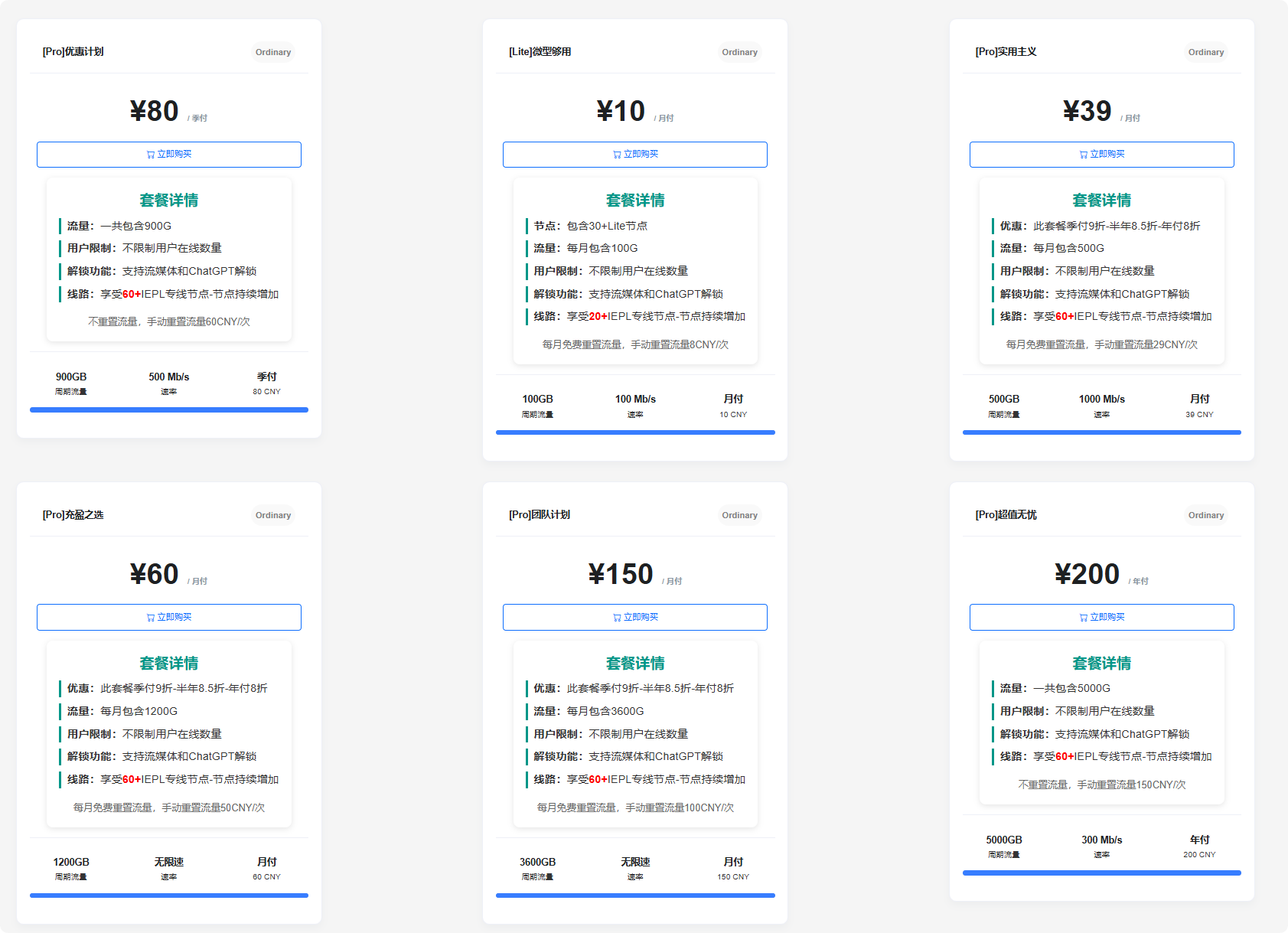
Task: Click the cart icon on [Lite]微型够用 card
Action: [x=616, y=154]
